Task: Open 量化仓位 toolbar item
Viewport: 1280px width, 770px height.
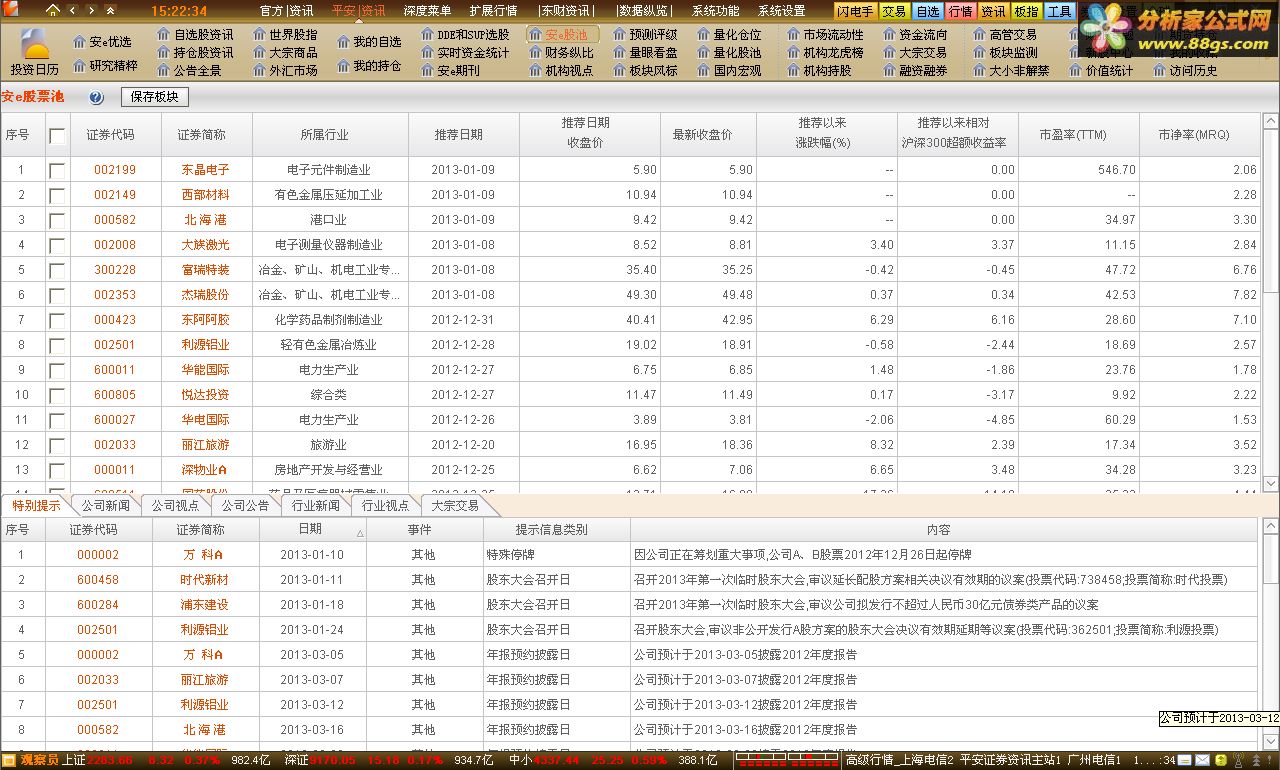Action: tap(729, 35)
